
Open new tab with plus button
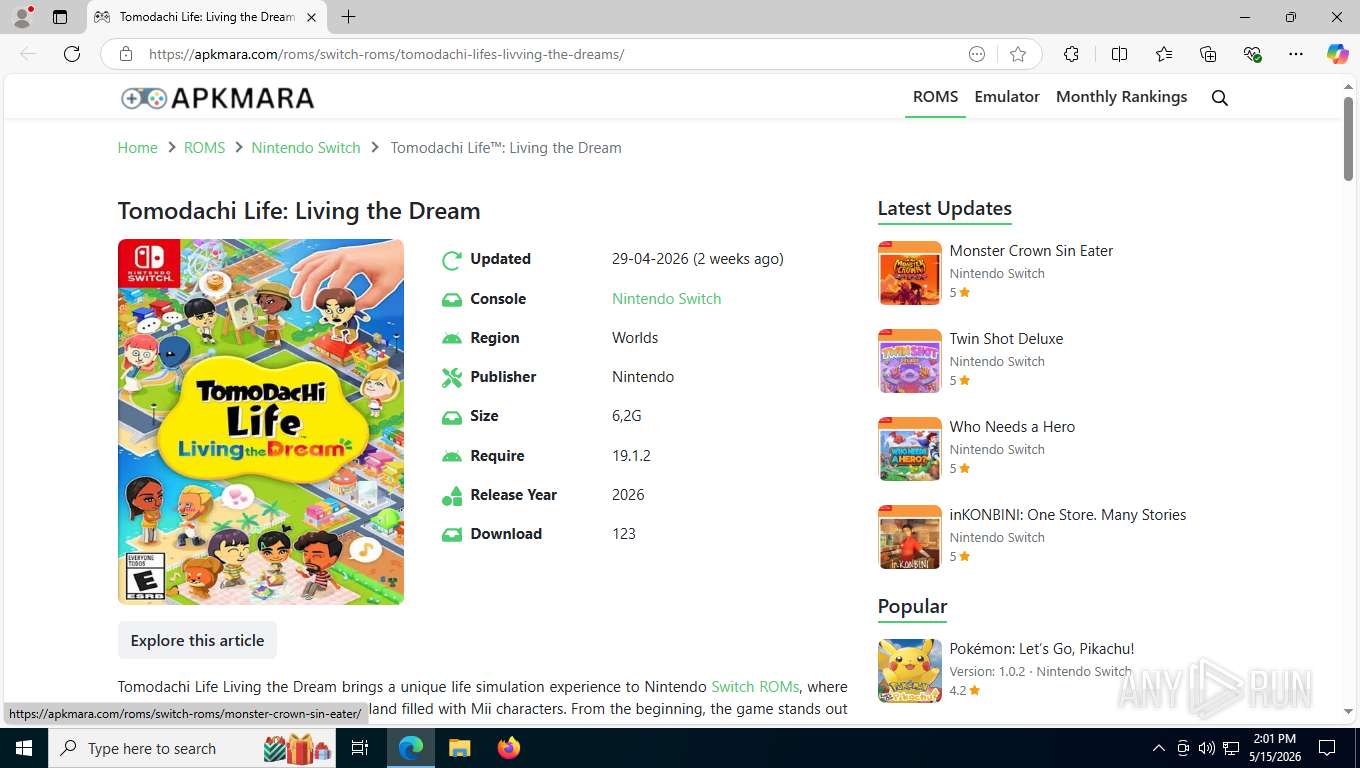click(x=348, y=17)
